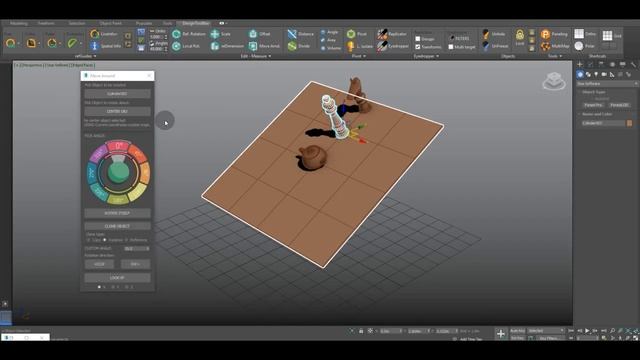
Task: Open the Create tab plus icon in command panel
Action: coord(580,64)
